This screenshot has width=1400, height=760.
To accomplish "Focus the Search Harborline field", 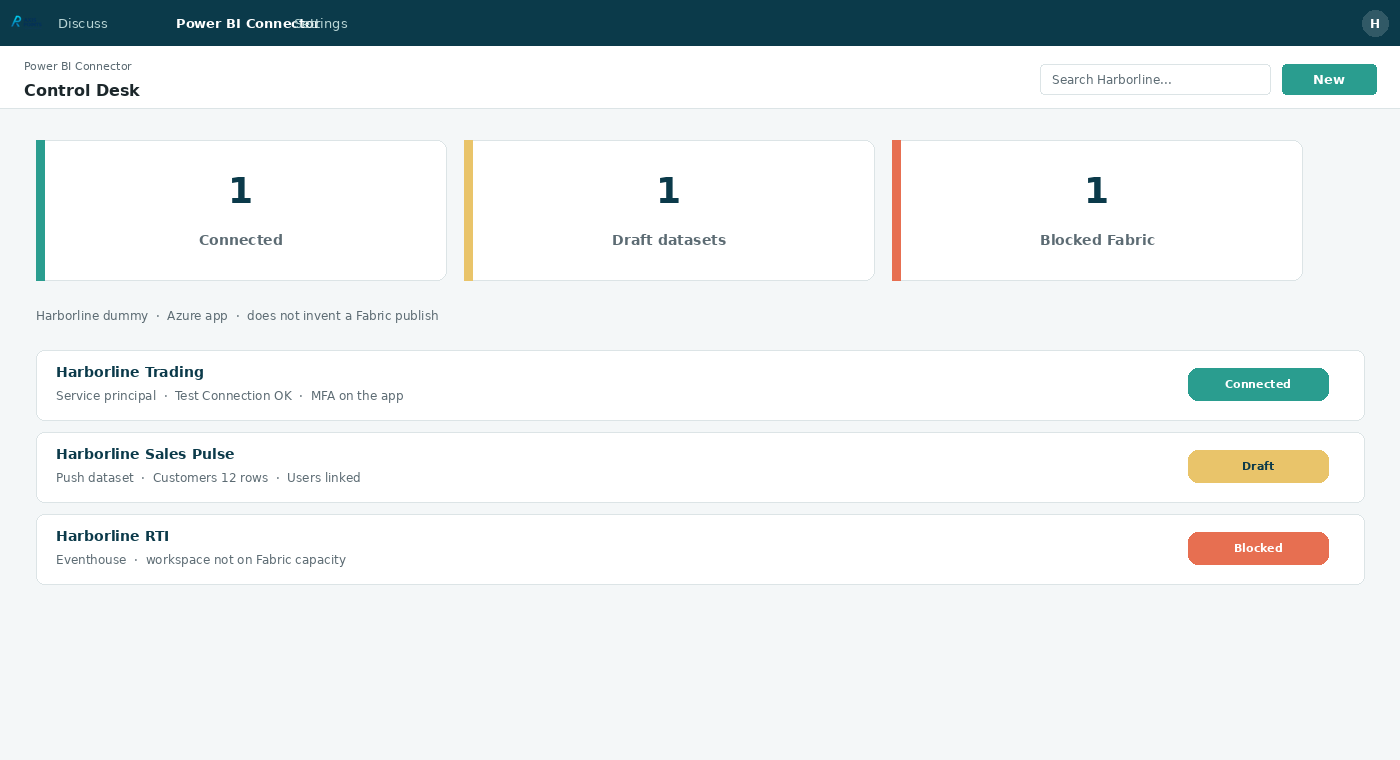I will (x=1155, y=79).
